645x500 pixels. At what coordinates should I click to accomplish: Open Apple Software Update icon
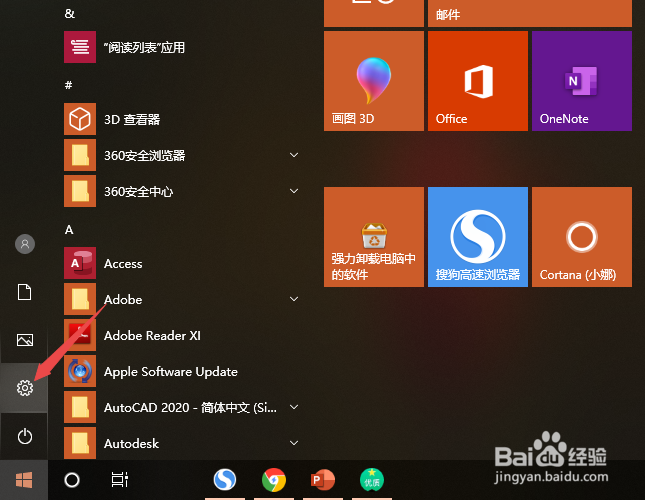tap(80, 371)
